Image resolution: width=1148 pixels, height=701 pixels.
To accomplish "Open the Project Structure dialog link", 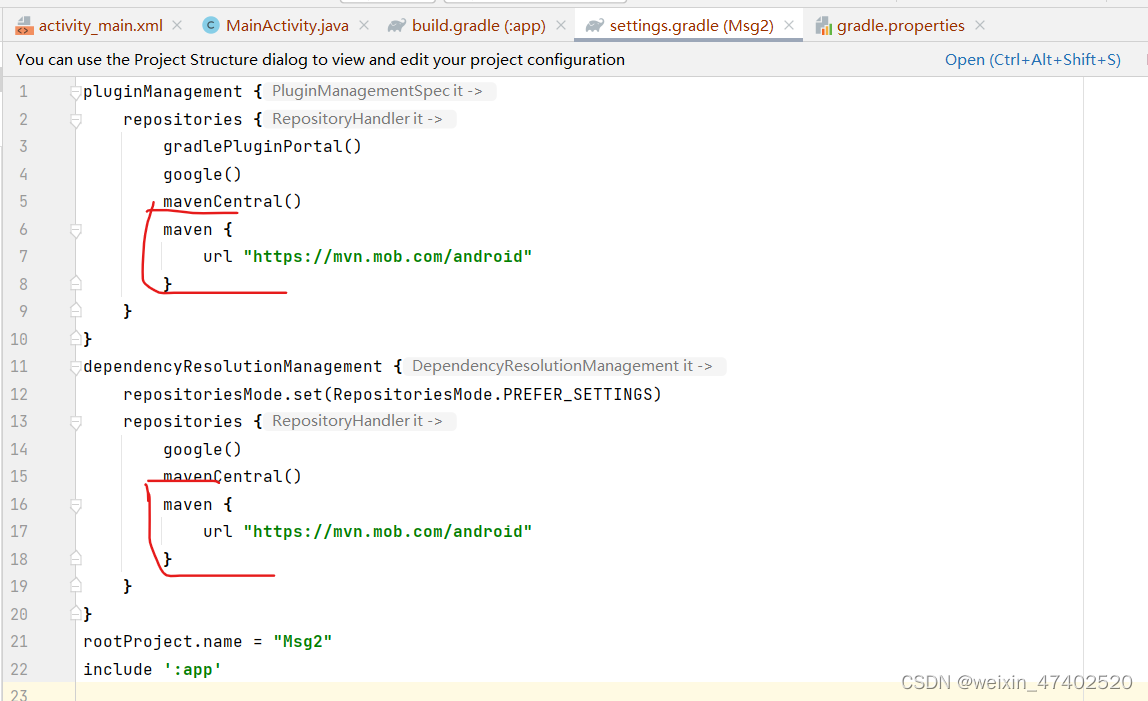I will pyautogui.click(x=1033, y=59).
